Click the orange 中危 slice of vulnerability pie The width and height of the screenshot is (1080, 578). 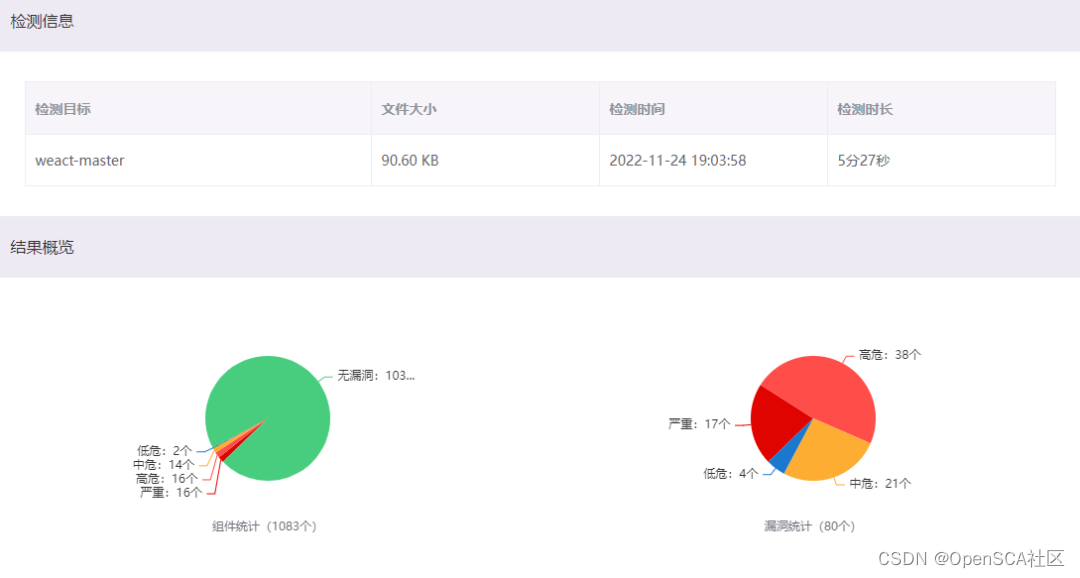tap(830, 451)
